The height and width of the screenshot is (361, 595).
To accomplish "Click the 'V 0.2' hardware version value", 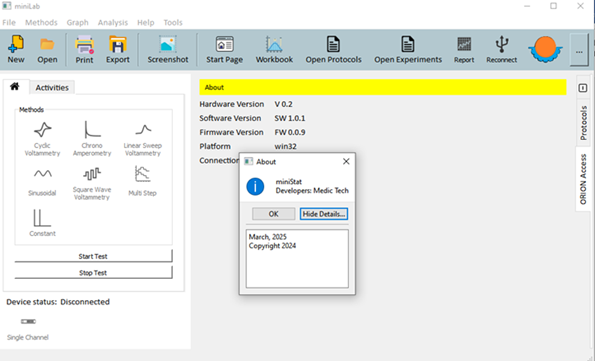I will [x=283, y=104].
